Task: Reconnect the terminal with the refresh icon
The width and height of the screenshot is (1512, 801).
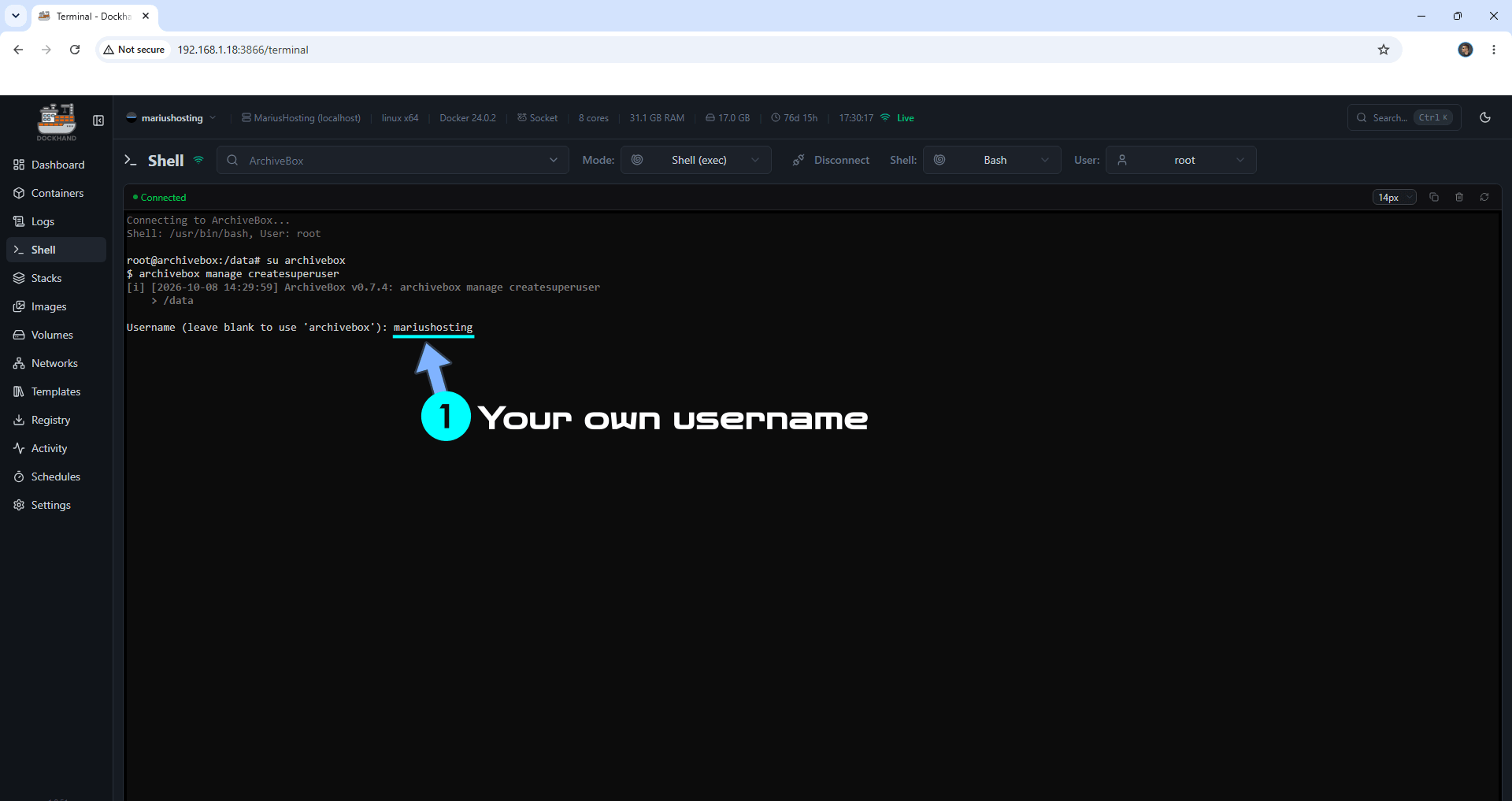Action: (1484, 197)
